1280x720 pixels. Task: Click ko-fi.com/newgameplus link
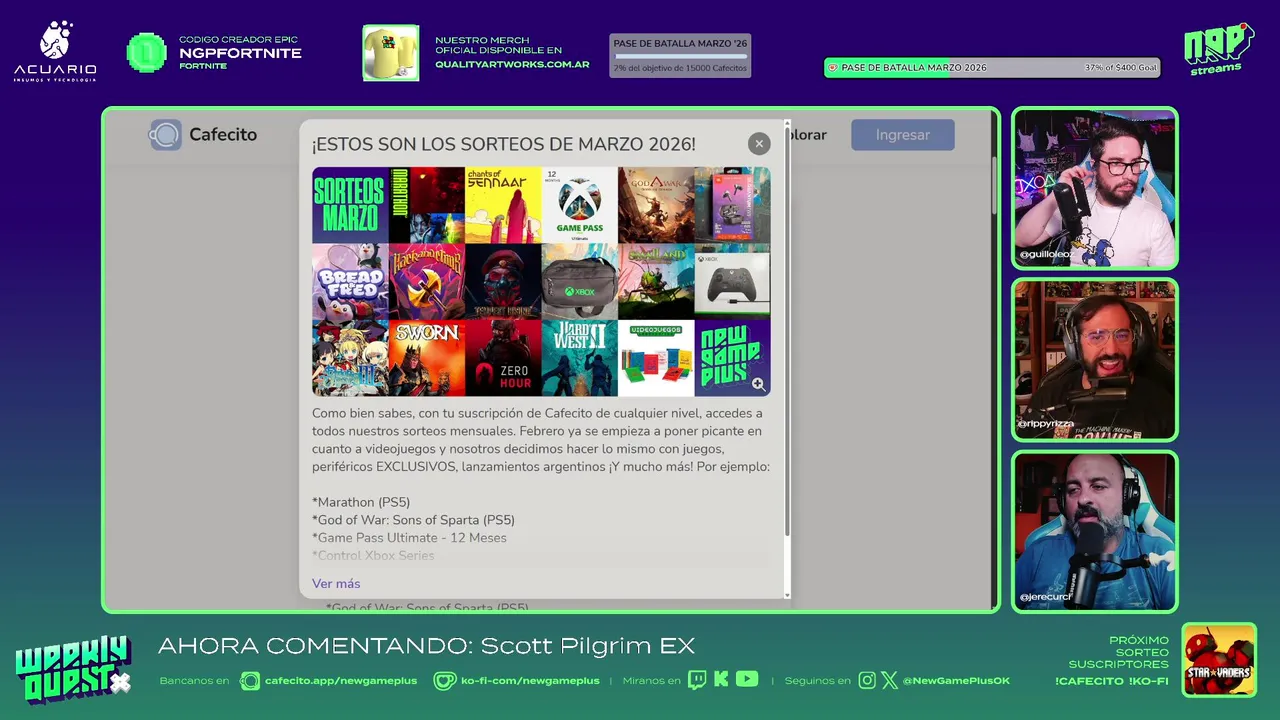530,681
